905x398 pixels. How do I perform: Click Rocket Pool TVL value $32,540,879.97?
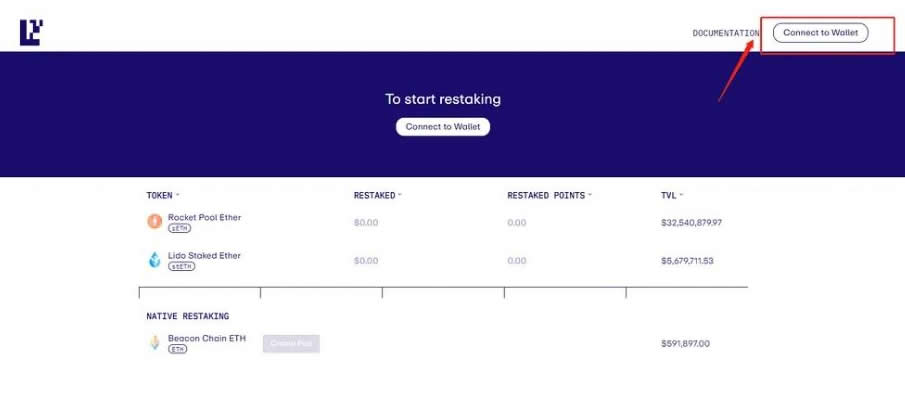(691, 223)
